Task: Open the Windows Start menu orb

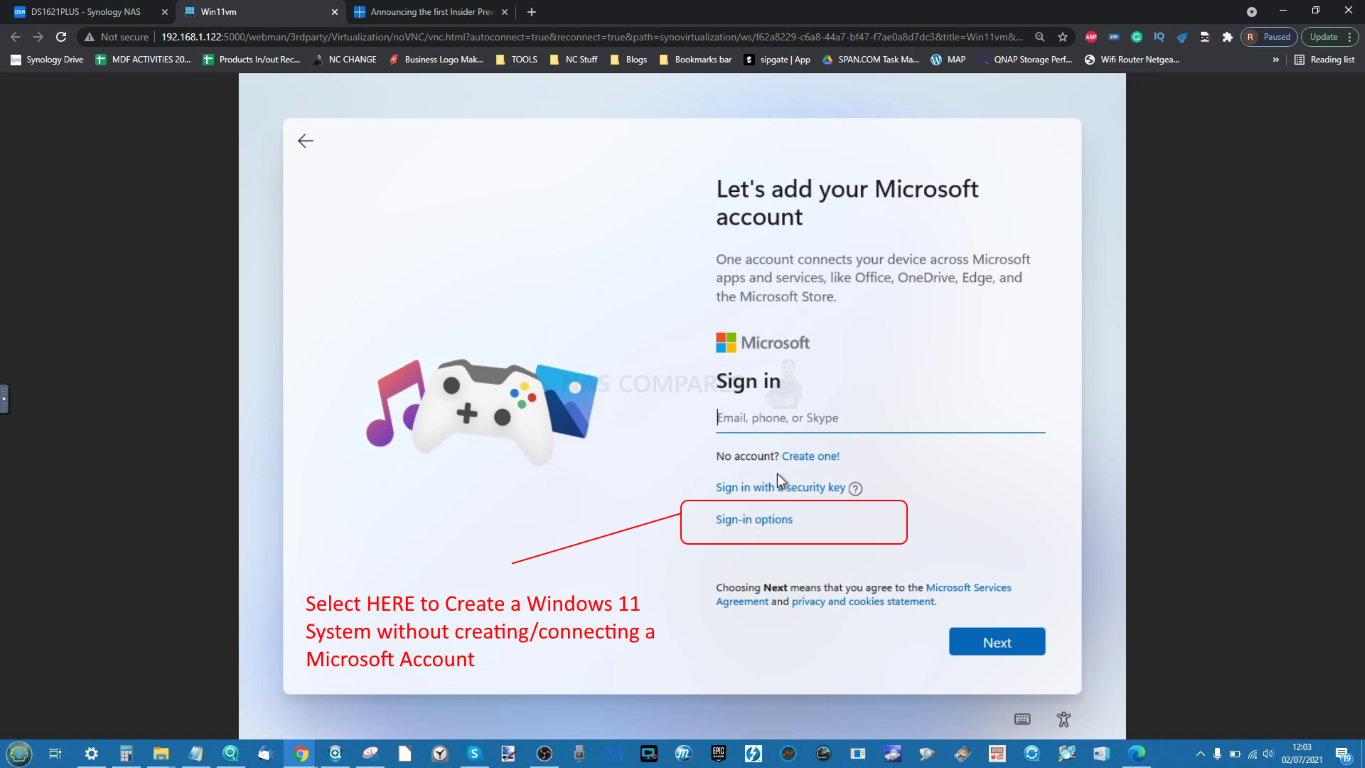Action: coord(19,753)
